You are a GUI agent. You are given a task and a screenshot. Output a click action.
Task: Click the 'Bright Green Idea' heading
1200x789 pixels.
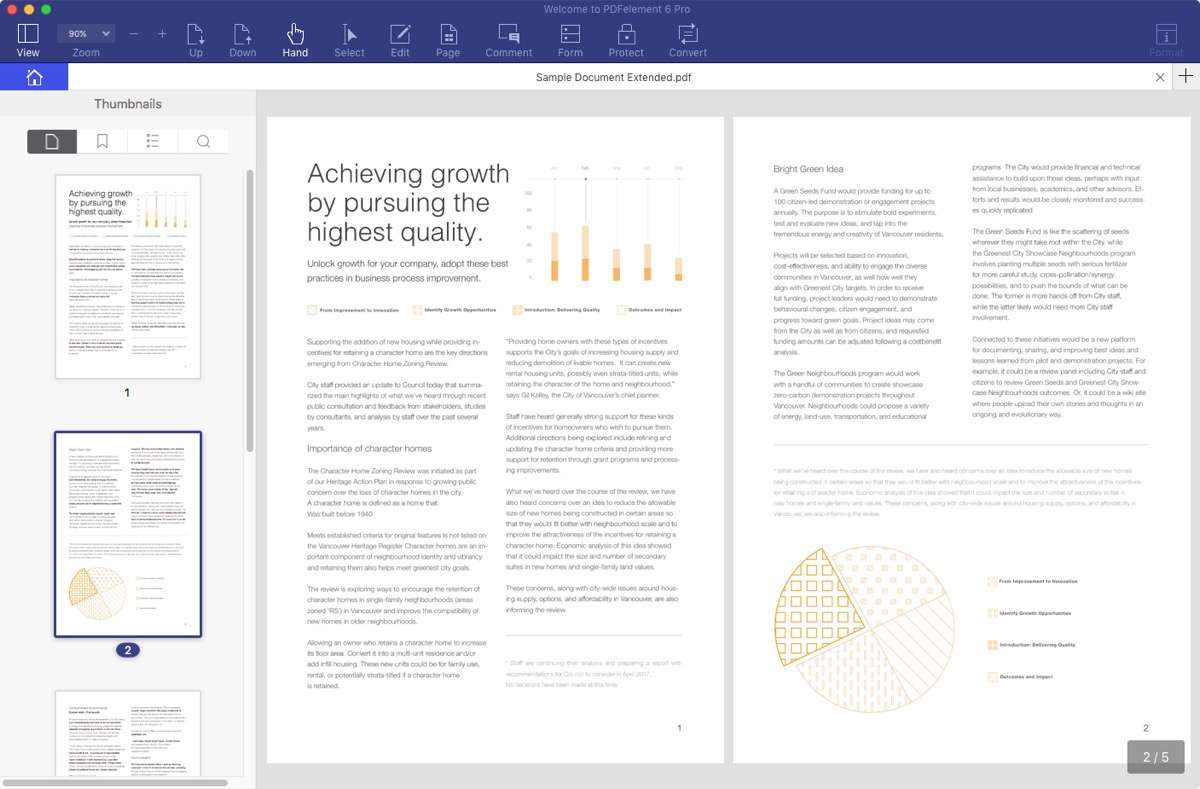point(808,169)
